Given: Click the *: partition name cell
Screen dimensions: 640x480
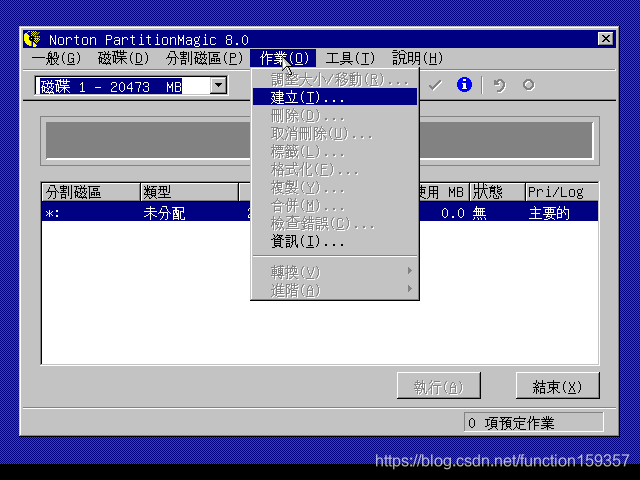Looking at the screenshot, I should [52, 213].
